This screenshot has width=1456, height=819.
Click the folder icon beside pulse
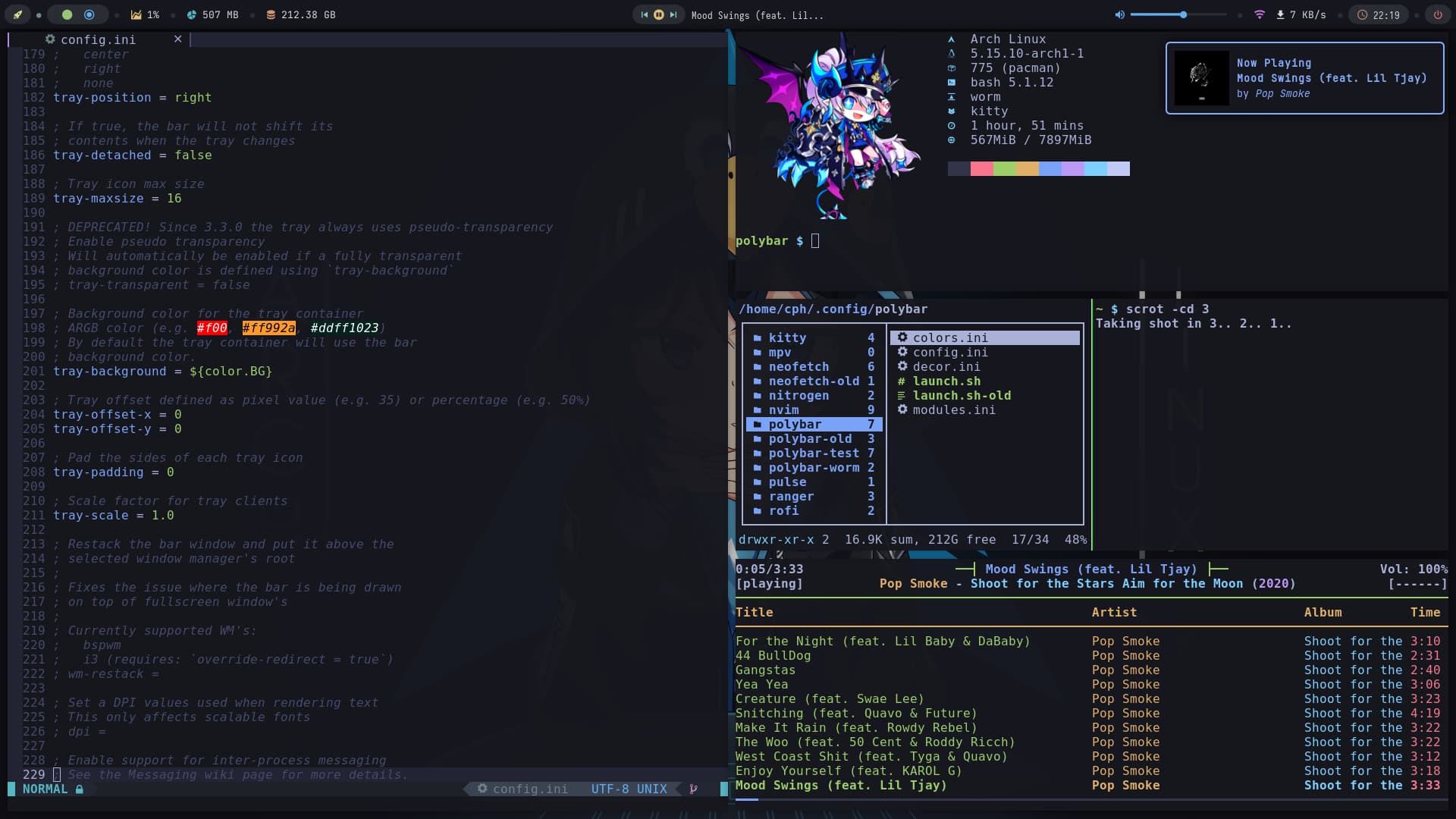[757, 482]
